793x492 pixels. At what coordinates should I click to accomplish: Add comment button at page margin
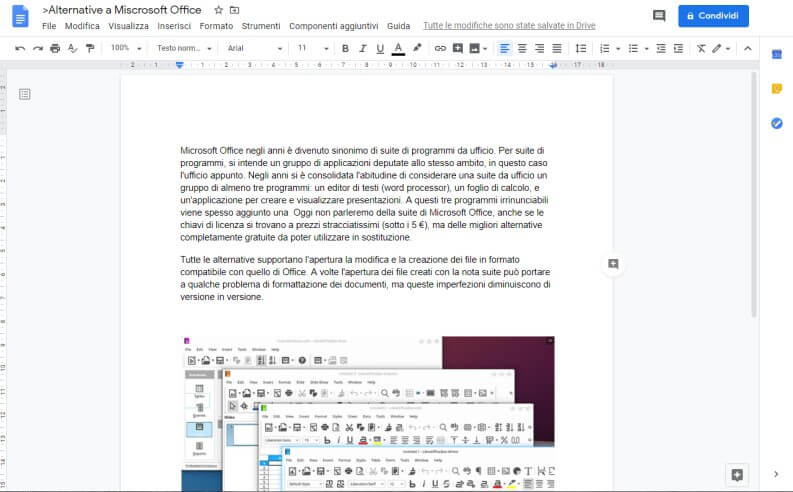point(613,264)
